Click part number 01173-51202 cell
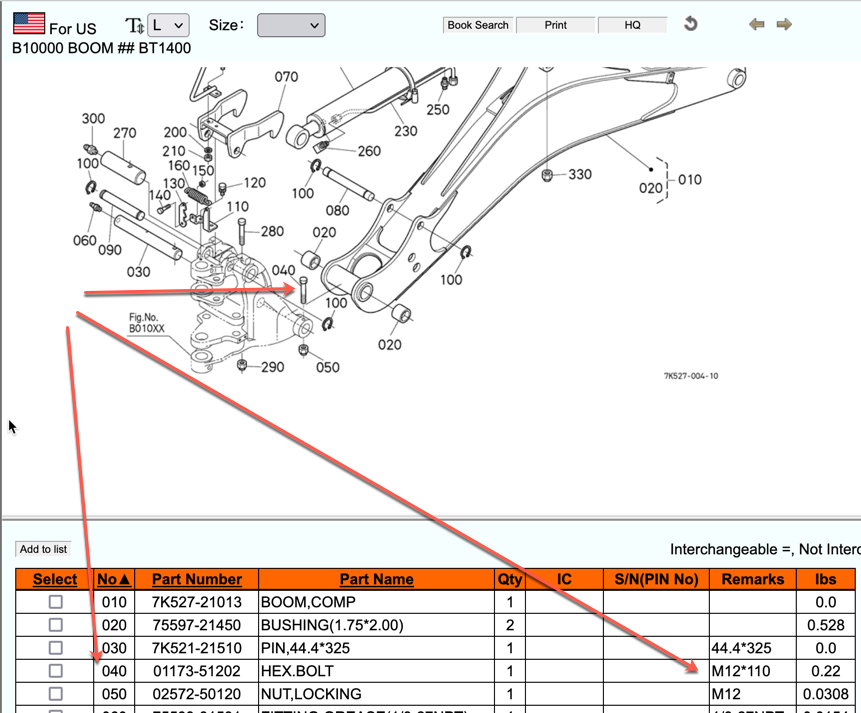The width and height of the screenshot is (861, 713). (x=196, y=671)
